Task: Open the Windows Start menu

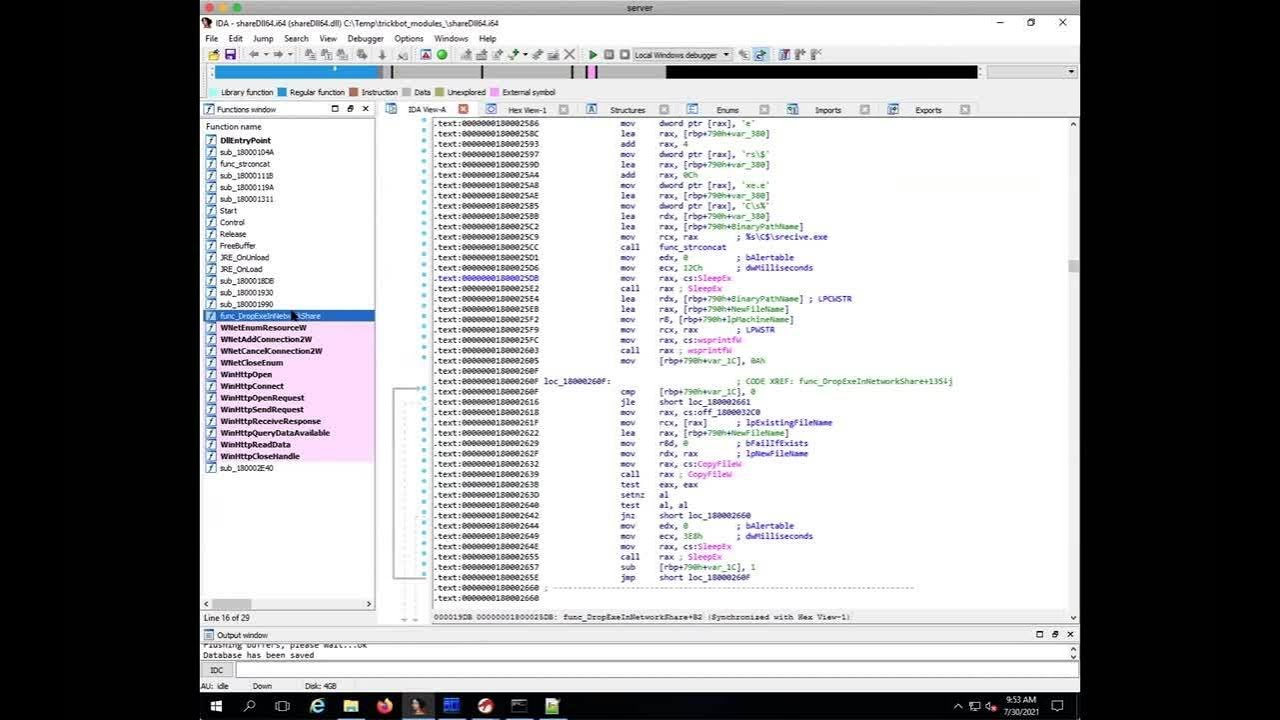Action: tap(215, 706)
